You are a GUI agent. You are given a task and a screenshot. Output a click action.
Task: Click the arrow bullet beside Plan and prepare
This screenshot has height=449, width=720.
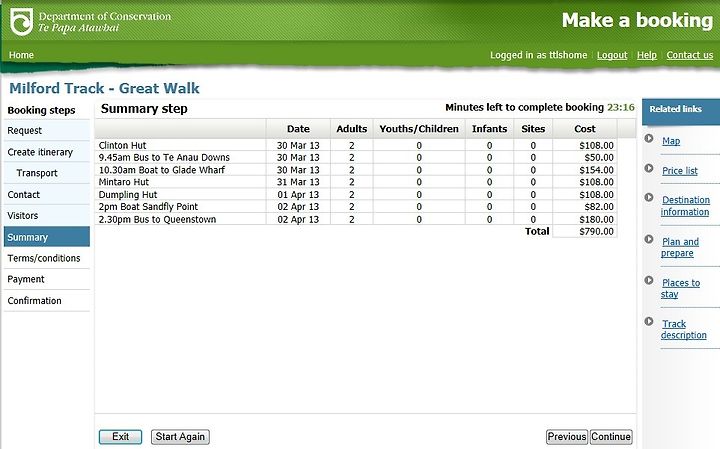649,239
